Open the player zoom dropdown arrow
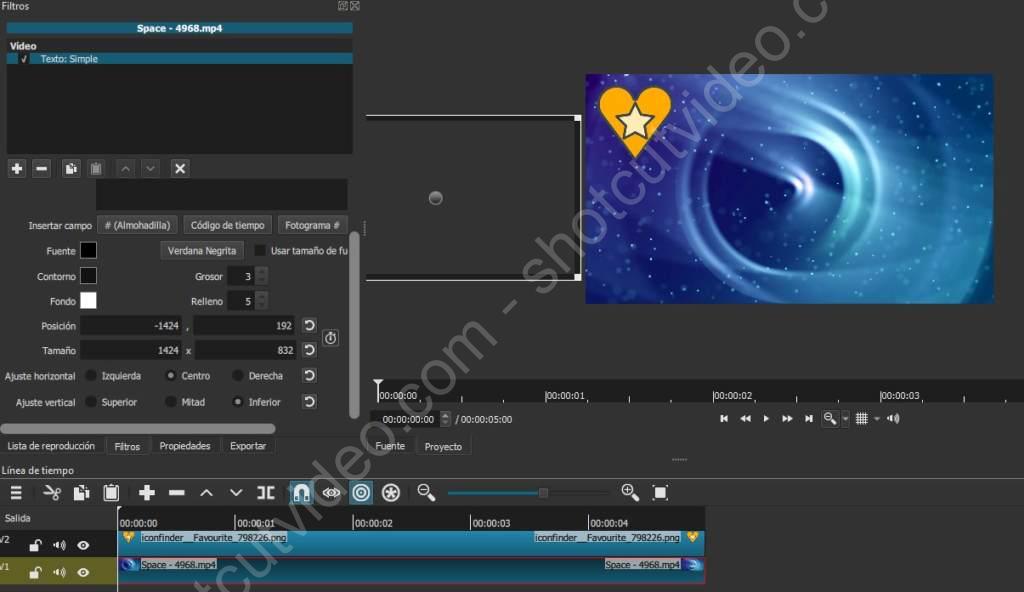The width and height of the screenshot is (1024, 592). 845,419
